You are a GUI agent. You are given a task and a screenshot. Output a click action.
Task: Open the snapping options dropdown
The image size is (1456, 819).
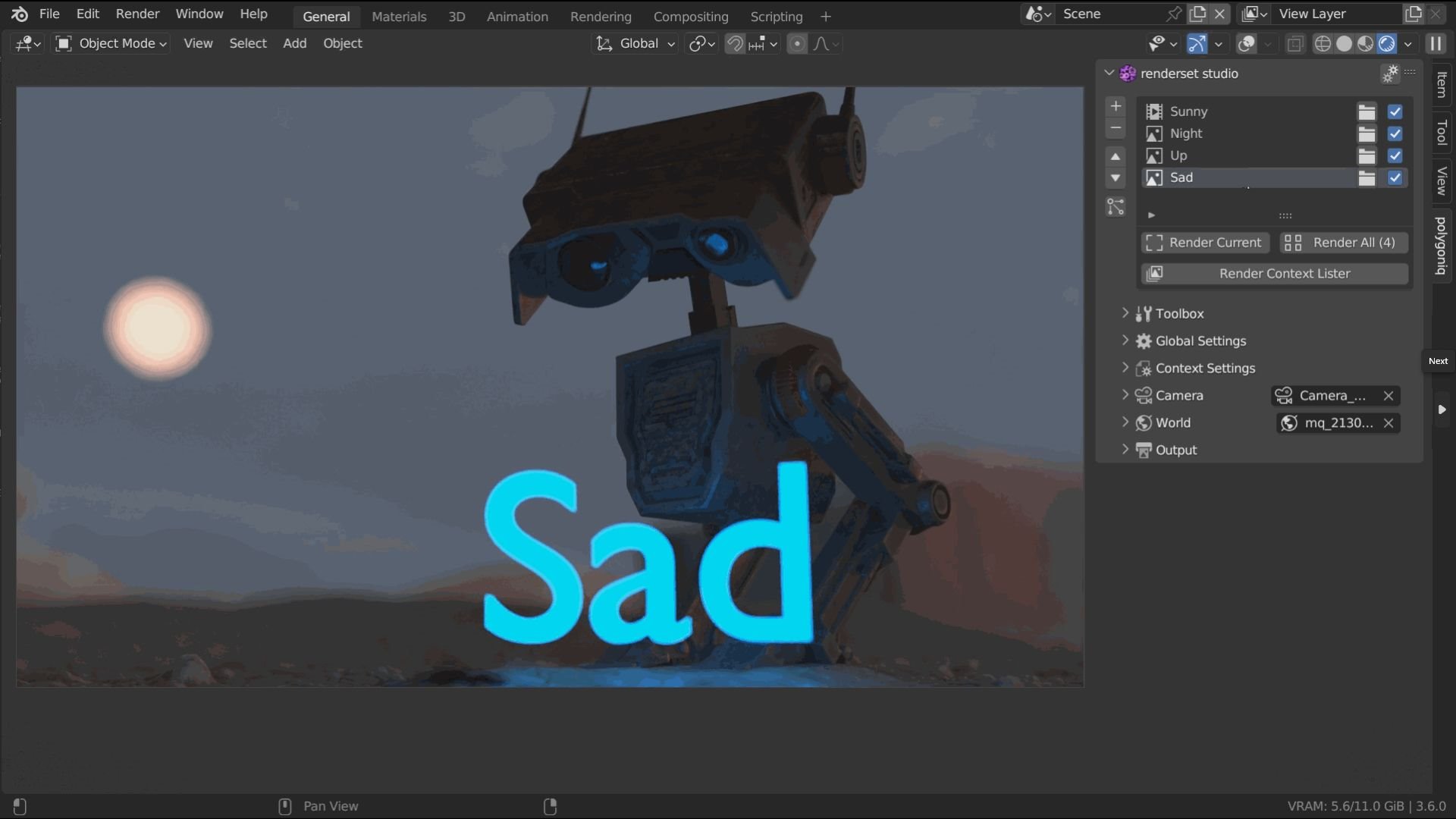coord(764,43)
